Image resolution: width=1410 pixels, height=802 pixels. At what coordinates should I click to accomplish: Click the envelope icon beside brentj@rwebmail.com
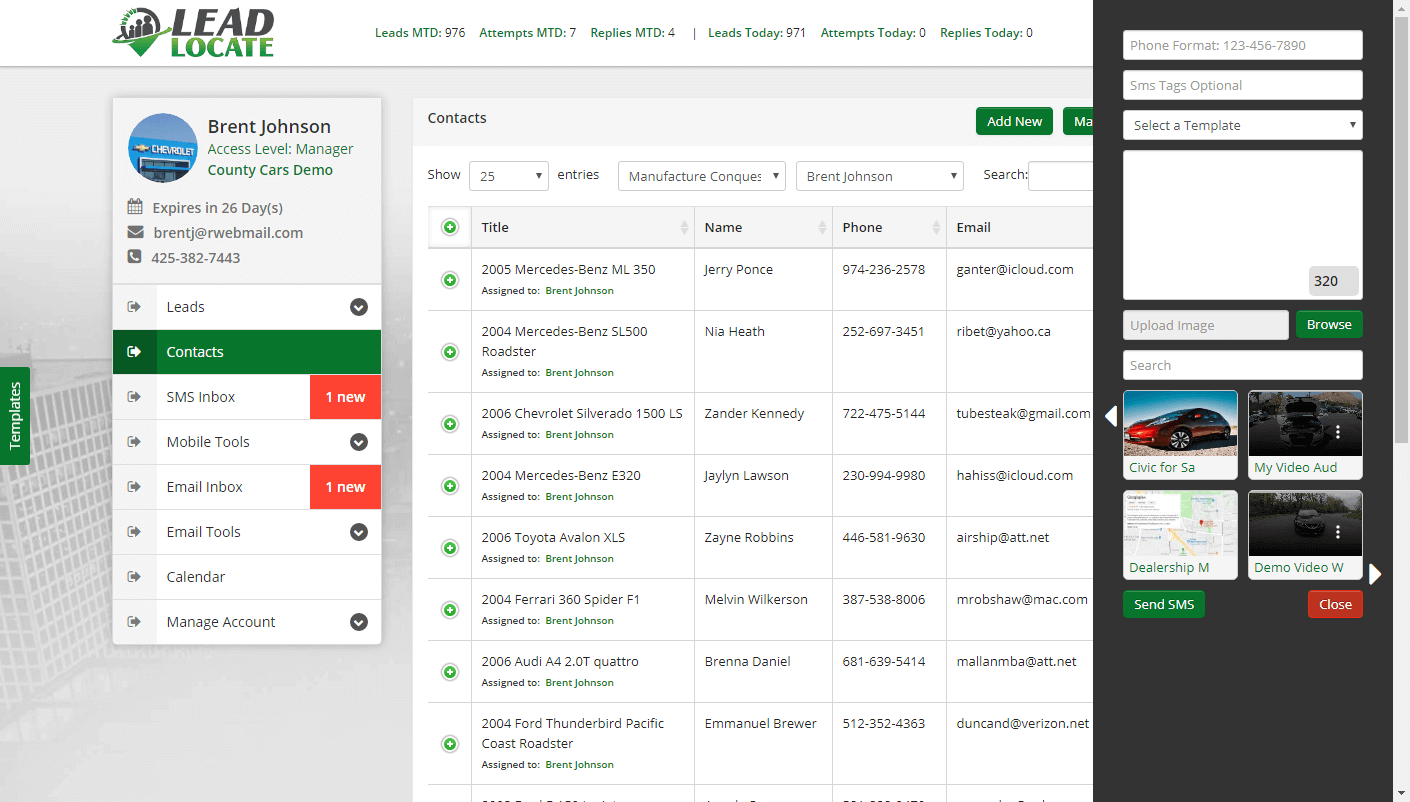coord(135,232)
